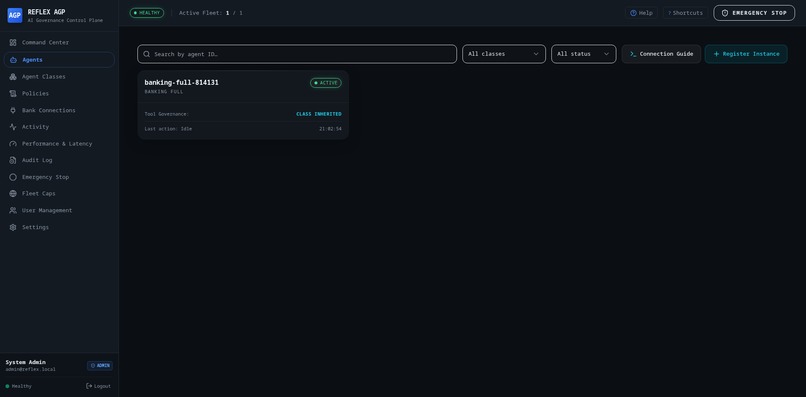Viewport: 806px width, 397px height.
Task: Click the Emergency Stop circle icon in sidebar
Action: click(x=13, y=177)
